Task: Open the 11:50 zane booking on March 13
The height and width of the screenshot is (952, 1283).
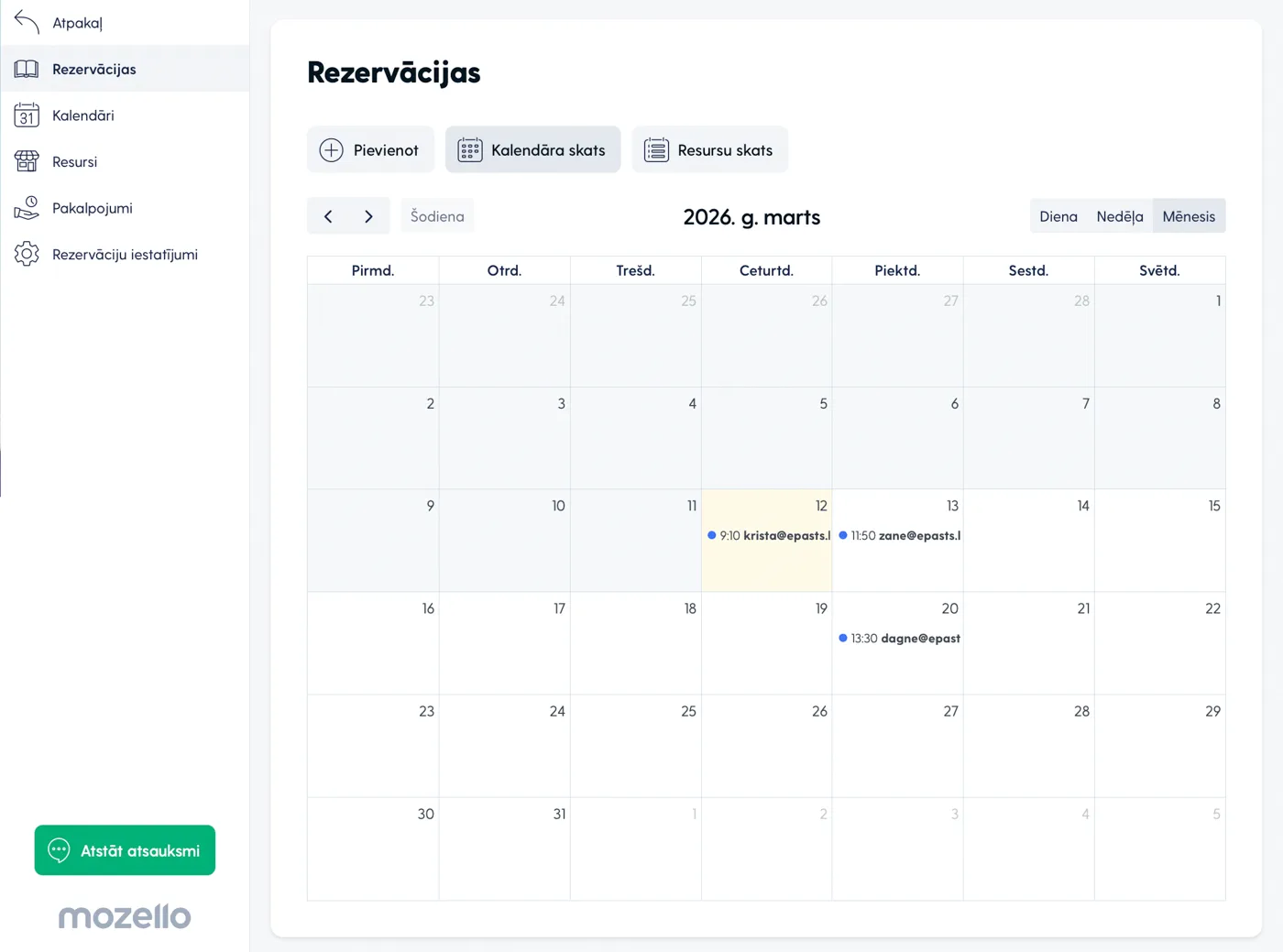Action: pyautogui.click(x=900, y=535)
